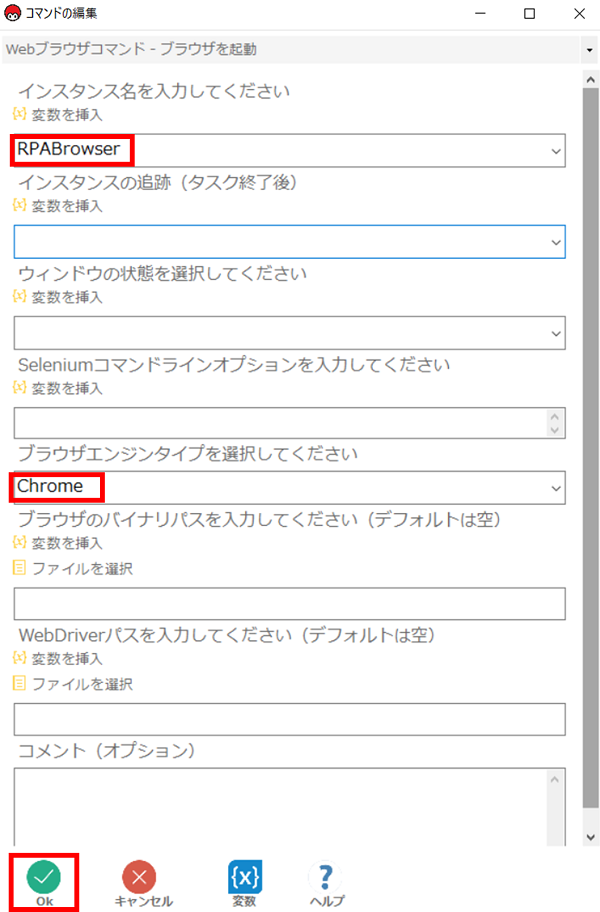Insert variable under インスタンス名 label
The width and height of the screenshot is (600, 912).
click(x=58, y=115)
